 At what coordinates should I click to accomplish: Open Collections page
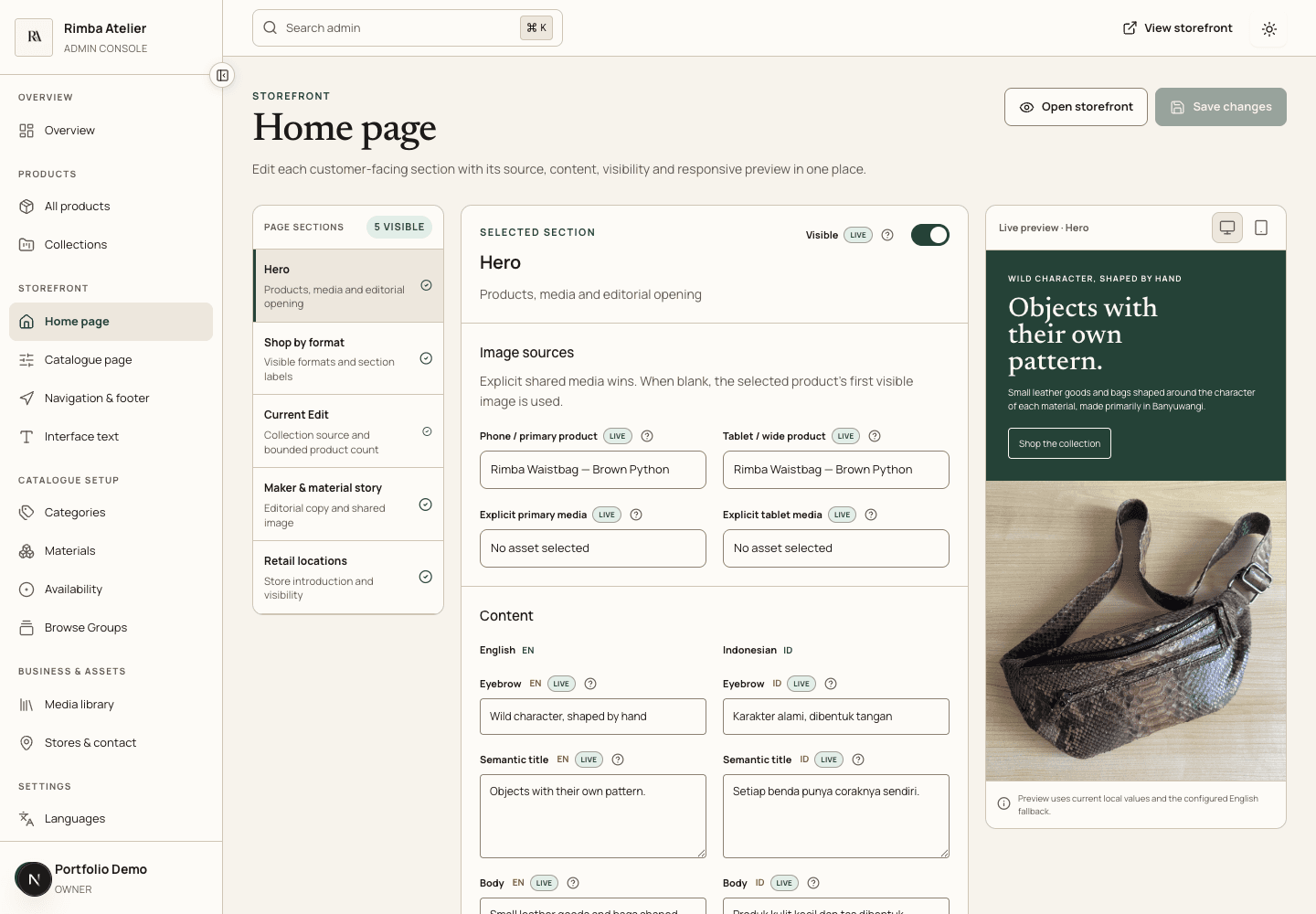tap(111, 245)
